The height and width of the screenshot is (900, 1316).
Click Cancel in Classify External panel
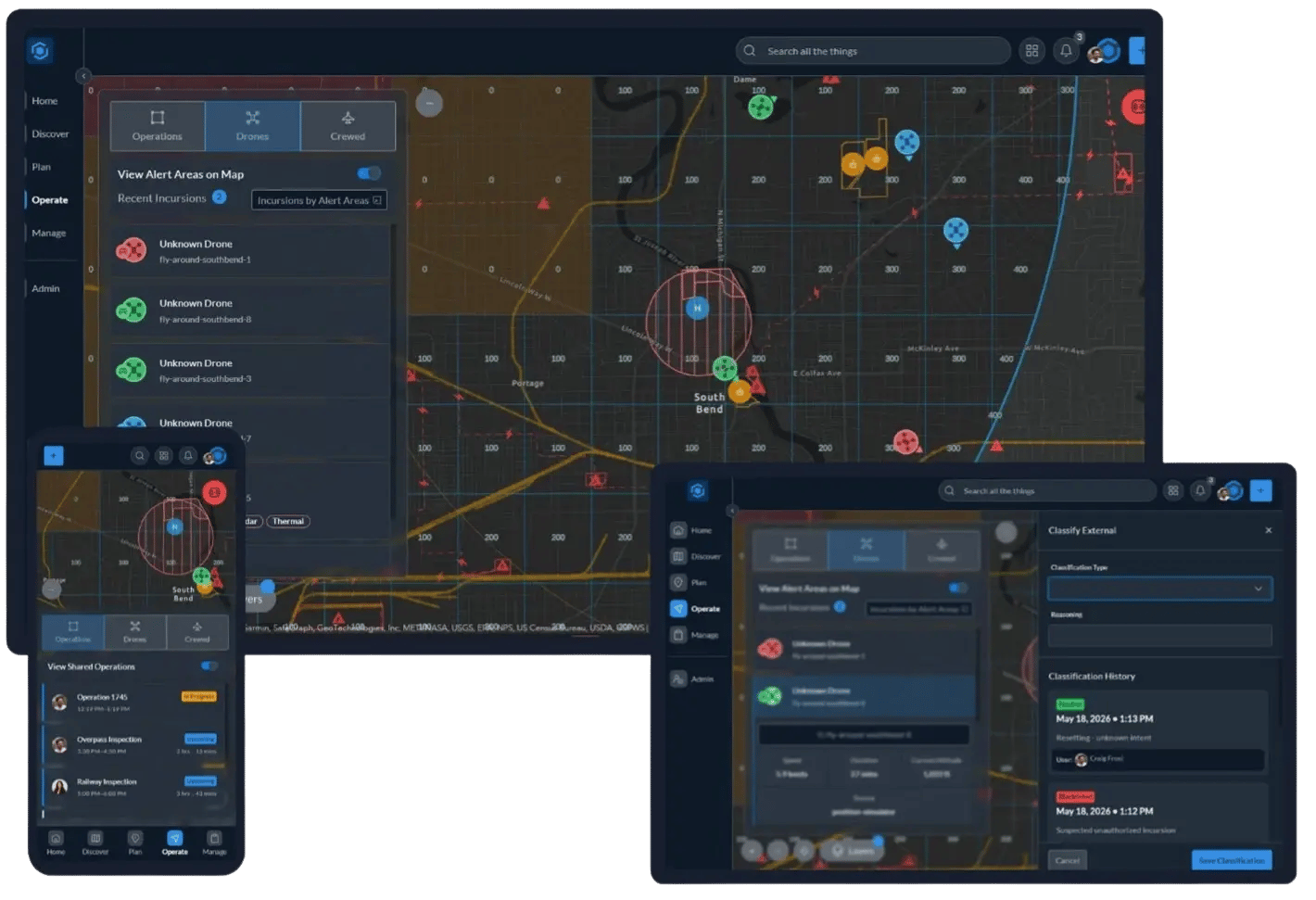point(1068,860)
